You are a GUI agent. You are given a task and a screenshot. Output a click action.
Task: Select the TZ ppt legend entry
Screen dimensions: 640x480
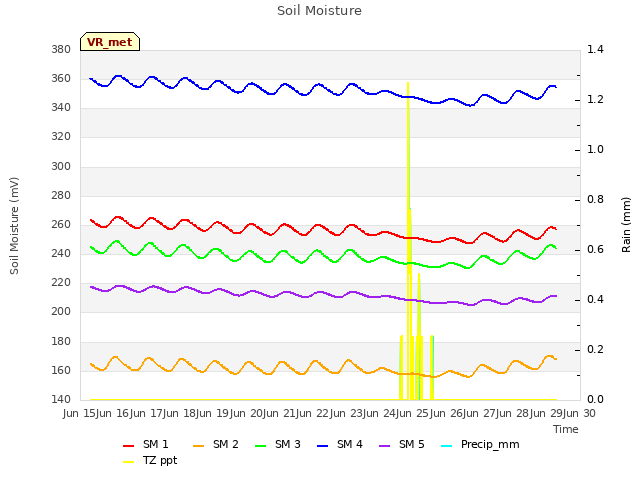[x=150, y=461]
